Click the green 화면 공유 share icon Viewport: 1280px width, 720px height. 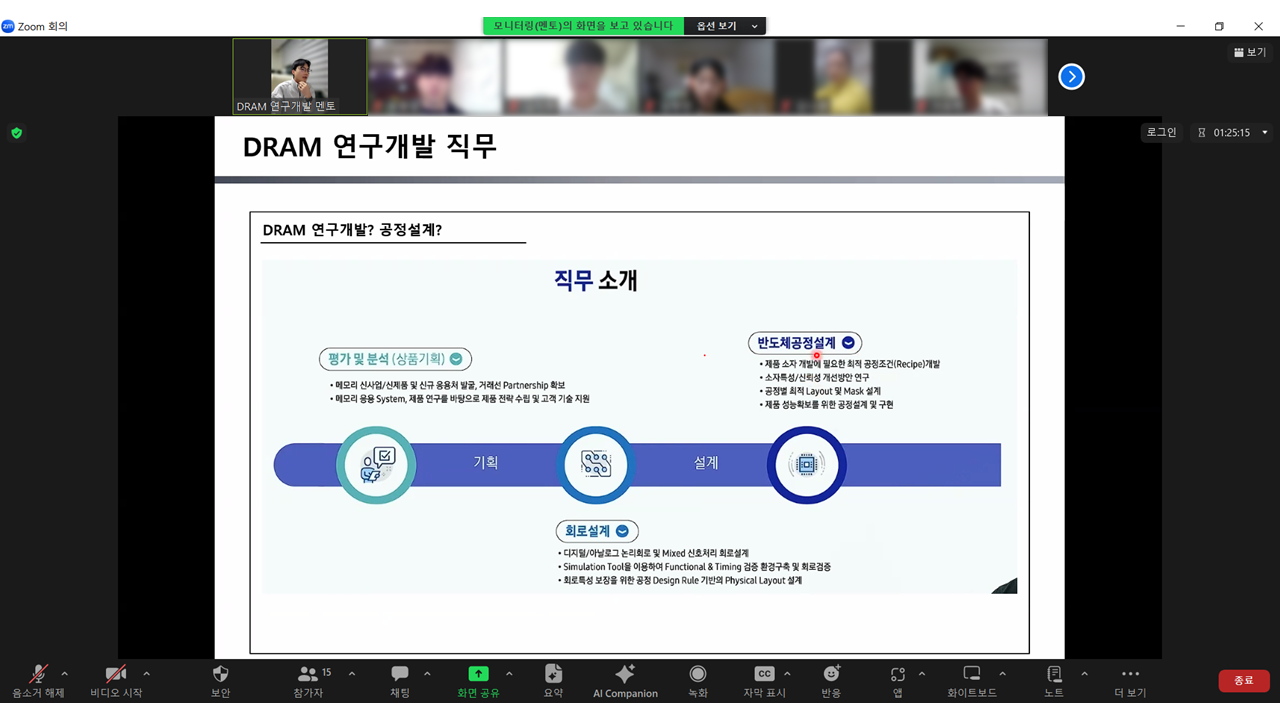pos(478,674)
